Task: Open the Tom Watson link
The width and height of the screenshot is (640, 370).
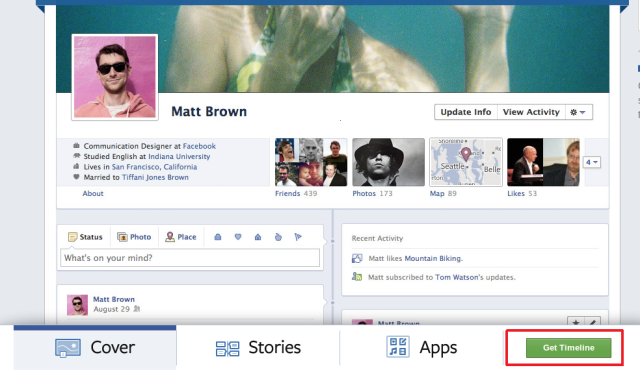Action: coord(456,277)
